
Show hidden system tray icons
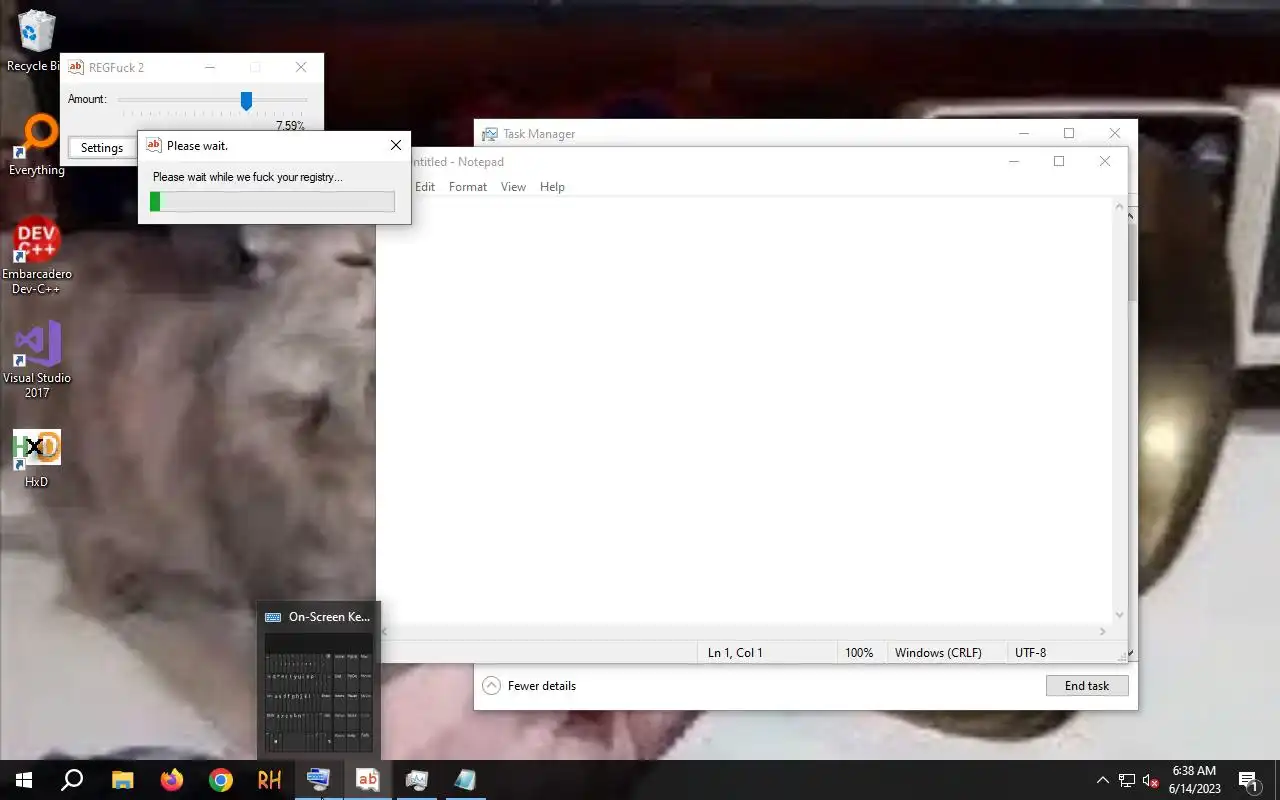1103,780
